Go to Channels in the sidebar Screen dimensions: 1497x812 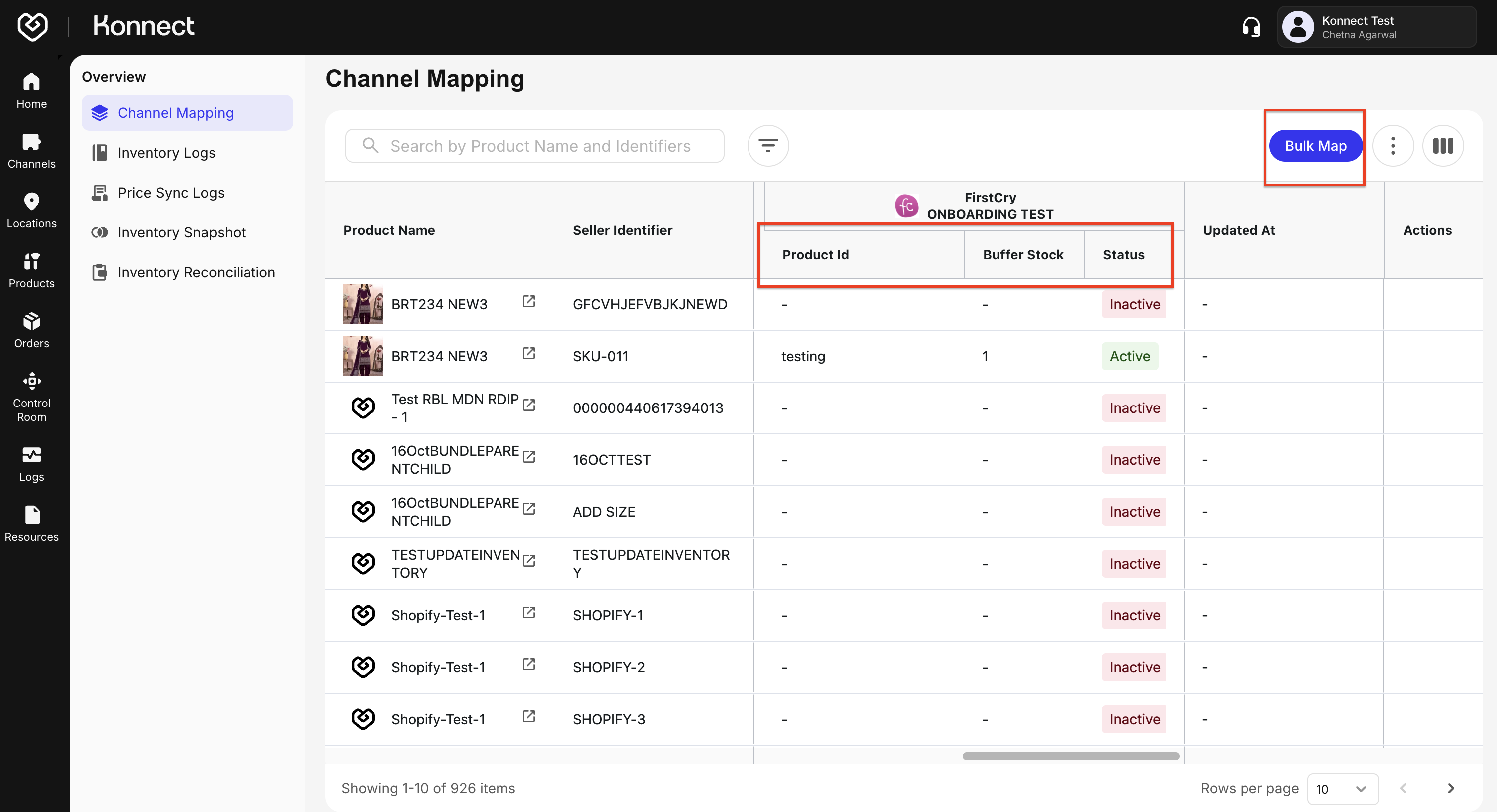(x=31, y=151)
